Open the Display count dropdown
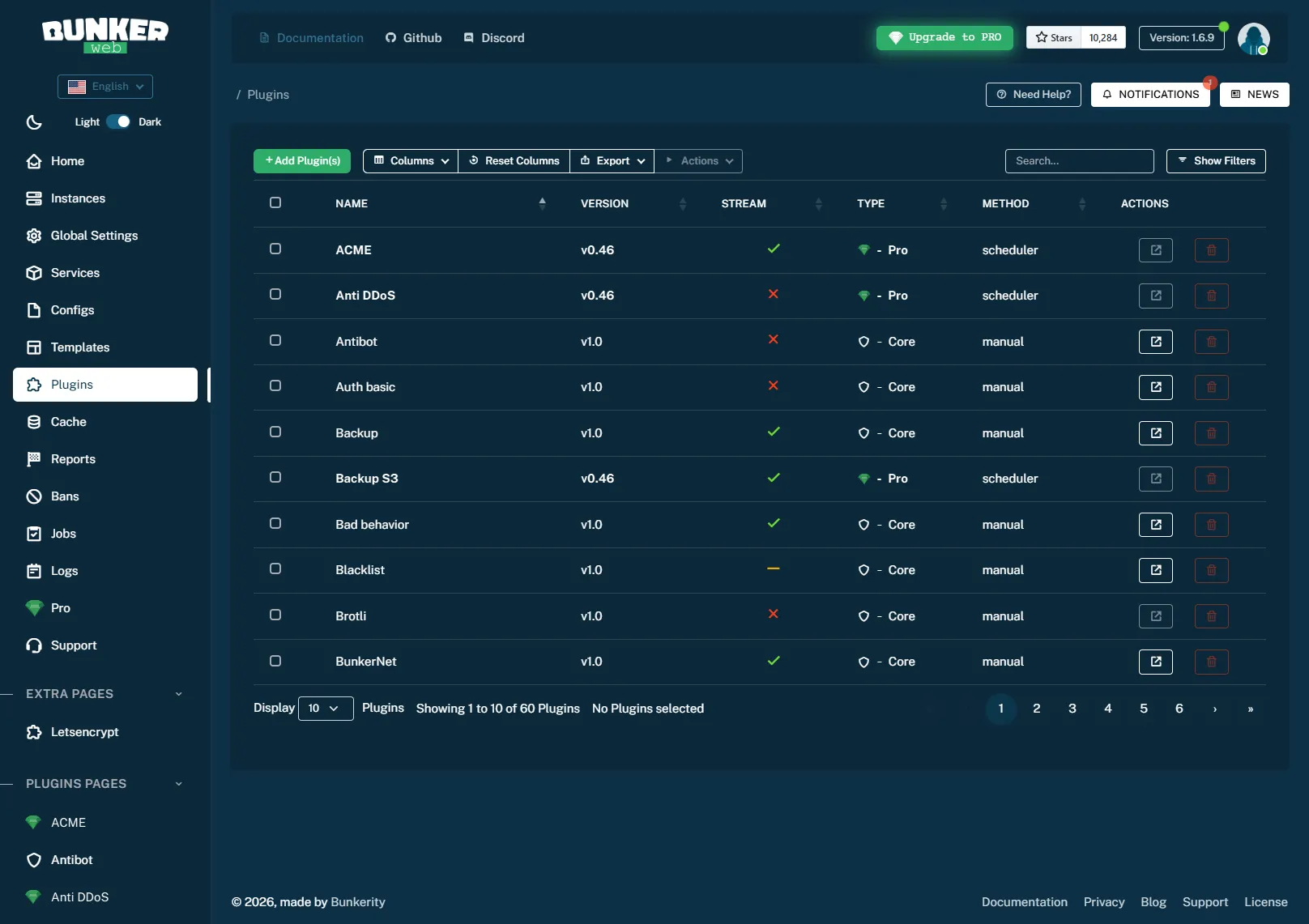Image resolution: width=1309 pixels, height=924 pixels. click(325, 708)
